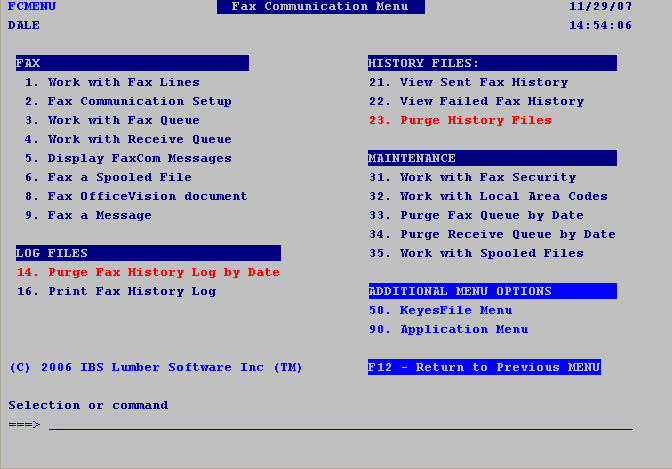Open View Sent Fax History
Screen dimensions: 672x469
click(469, 82)
